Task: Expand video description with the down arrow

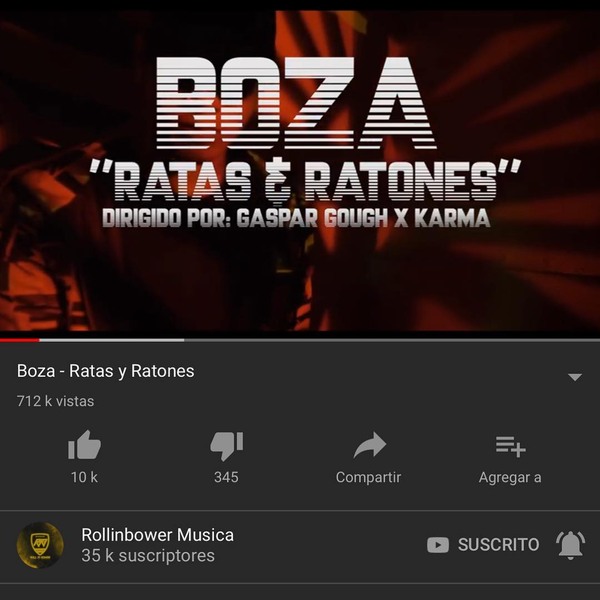Action: pos(575,377)
